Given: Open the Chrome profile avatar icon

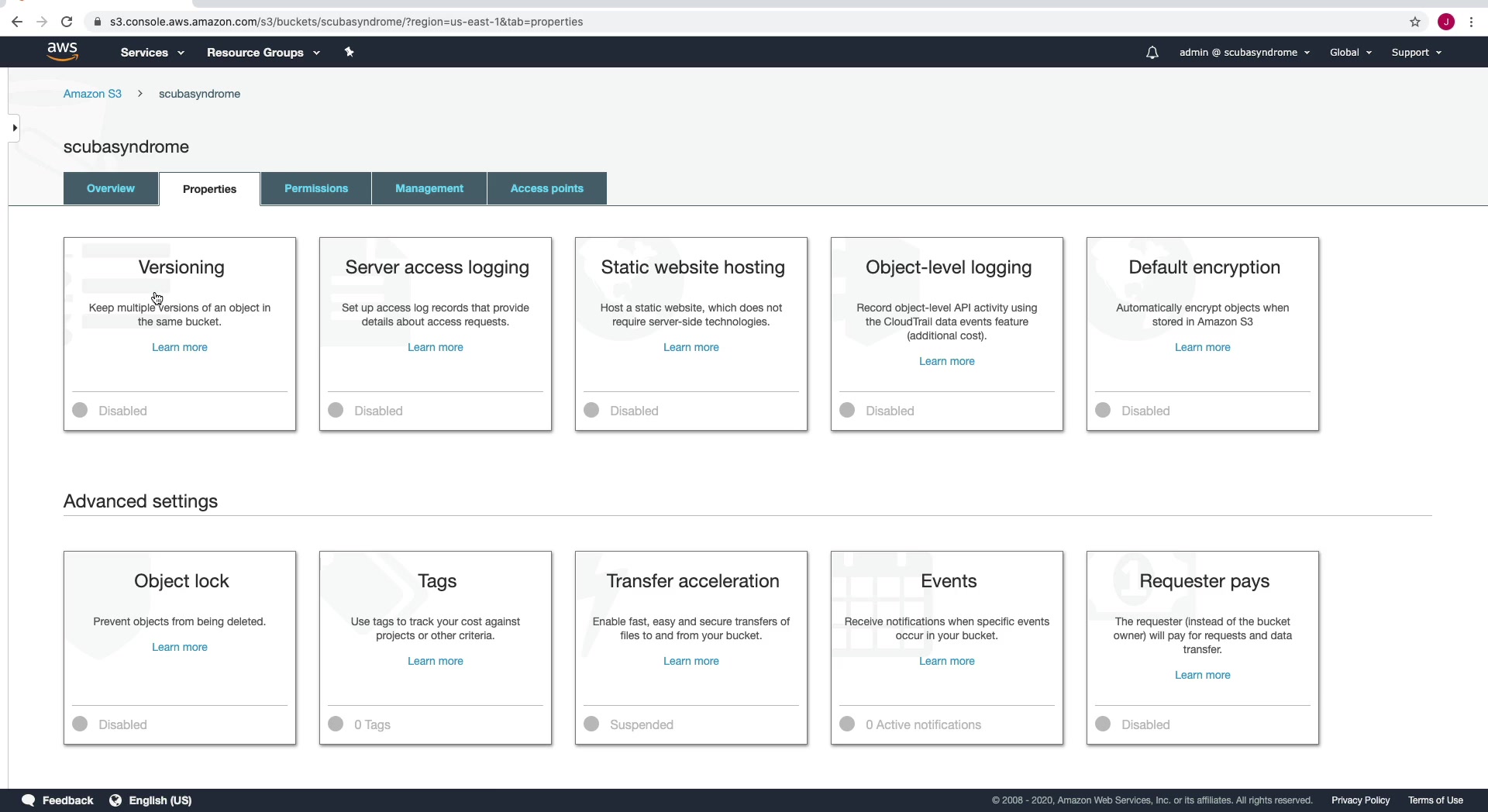Looking at the screenshot, I should (1446, 22).
